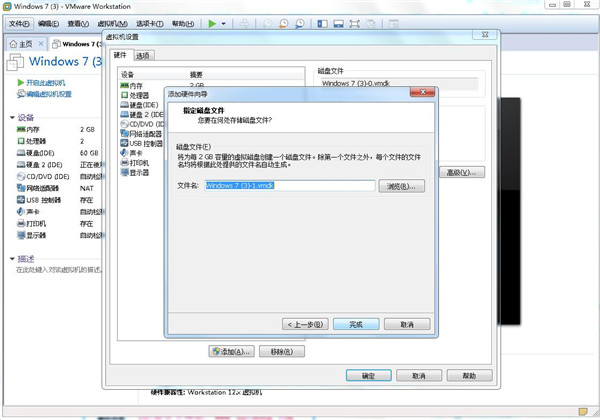Open the snapshot manager toolbar icon
The height and width of the screenshot is (420, 600).
[x=300, y=24]
